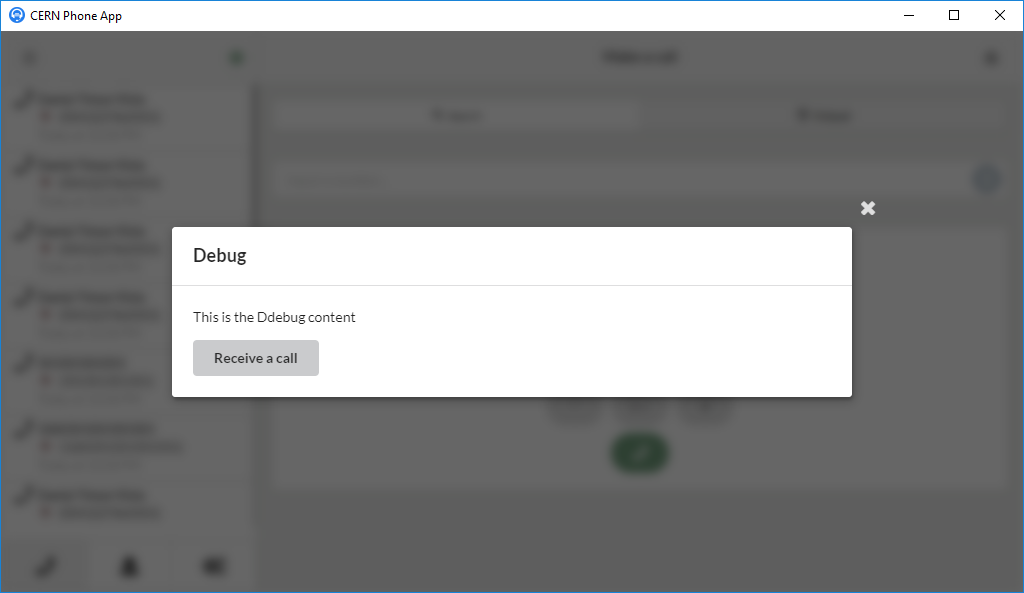Focus the blurred search input field
1024x593 pixels.
coord(620,180)
